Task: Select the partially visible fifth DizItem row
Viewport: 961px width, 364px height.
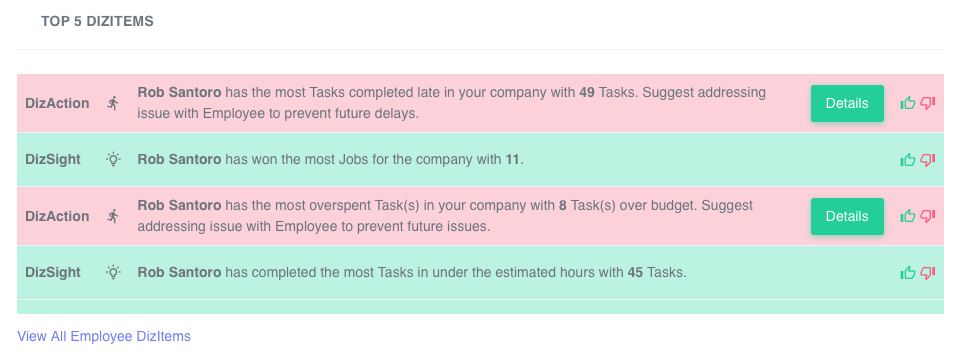Action: tap(480, 307)
